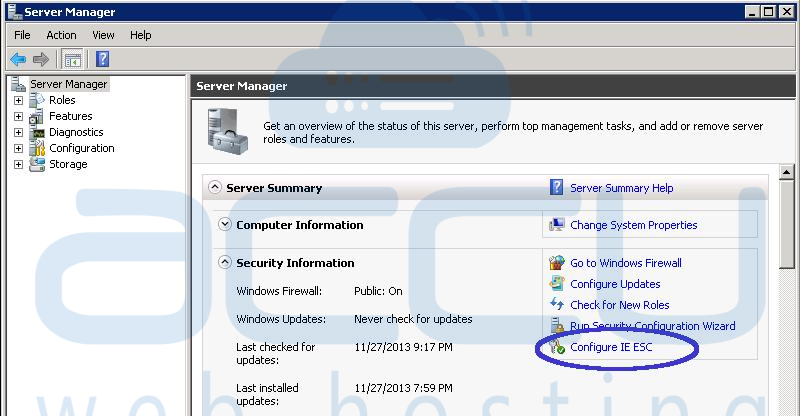Click the 'Public: On' firewall status
This screenshot has width=800, height=416.
pyautogui.click(x=378, y=291)
